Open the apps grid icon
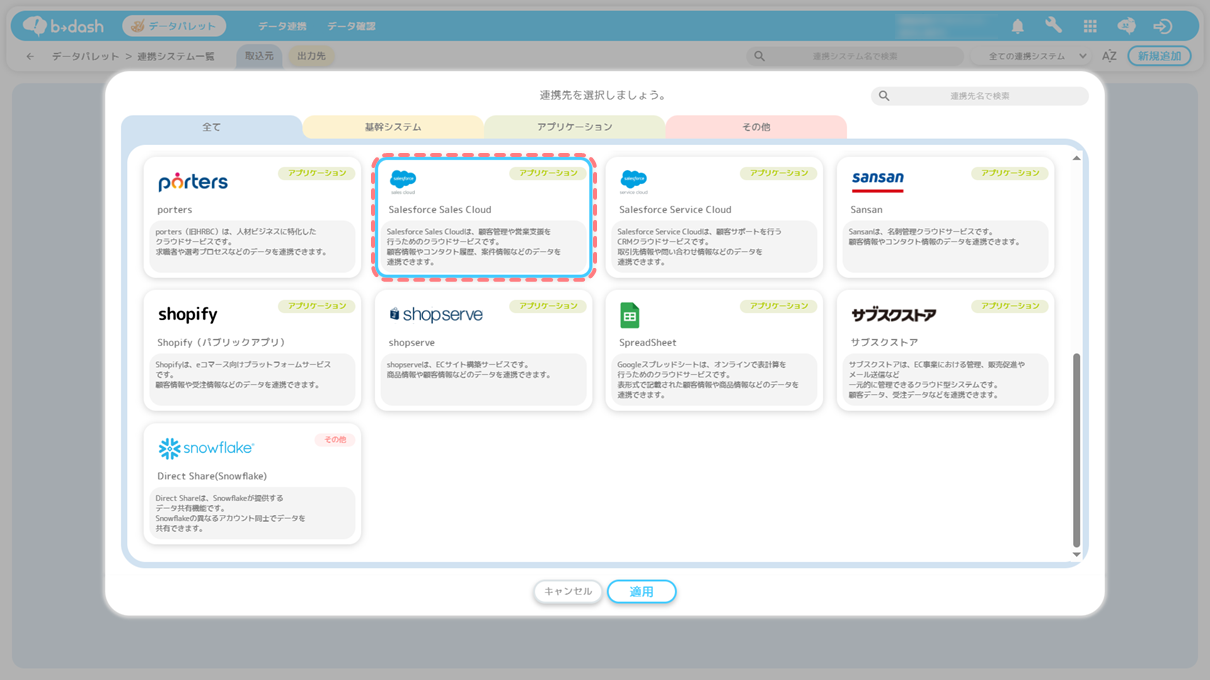 (x=1090, y=26)
